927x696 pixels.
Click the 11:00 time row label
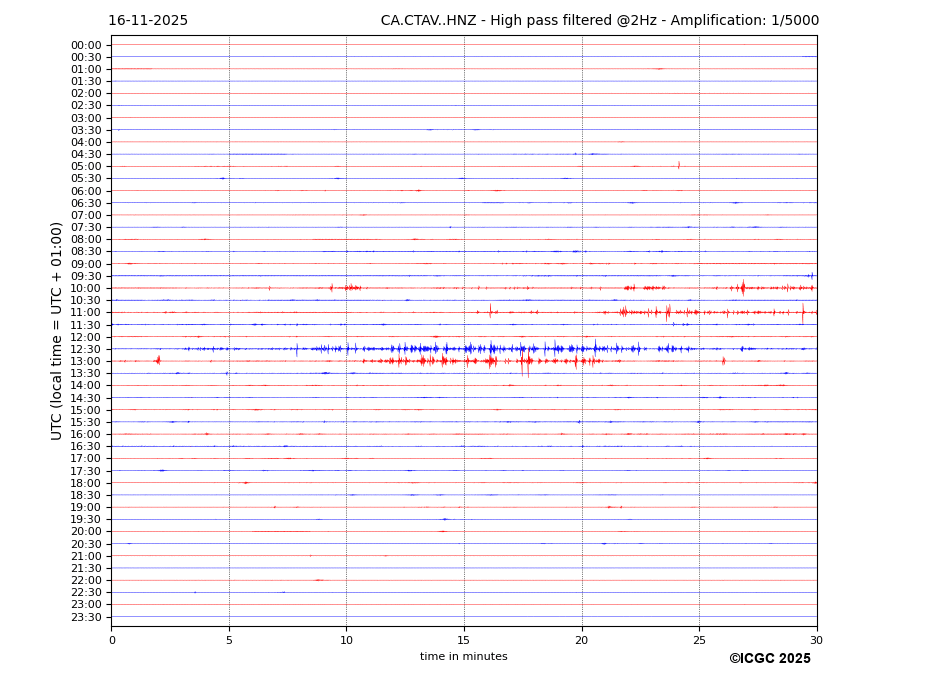point(86,313)
